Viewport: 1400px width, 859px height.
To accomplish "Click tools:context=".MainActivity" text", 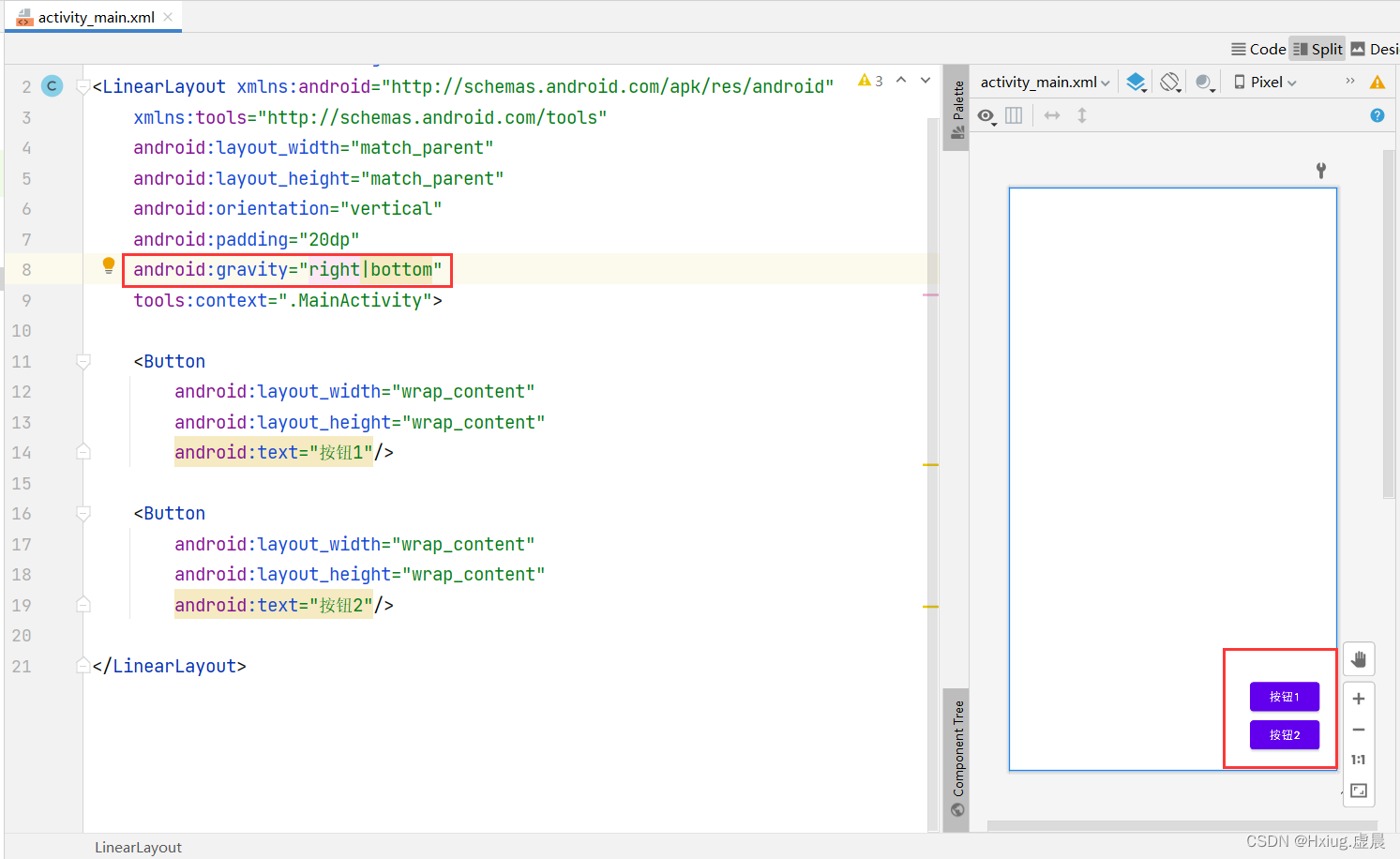I will coord(282,301).
